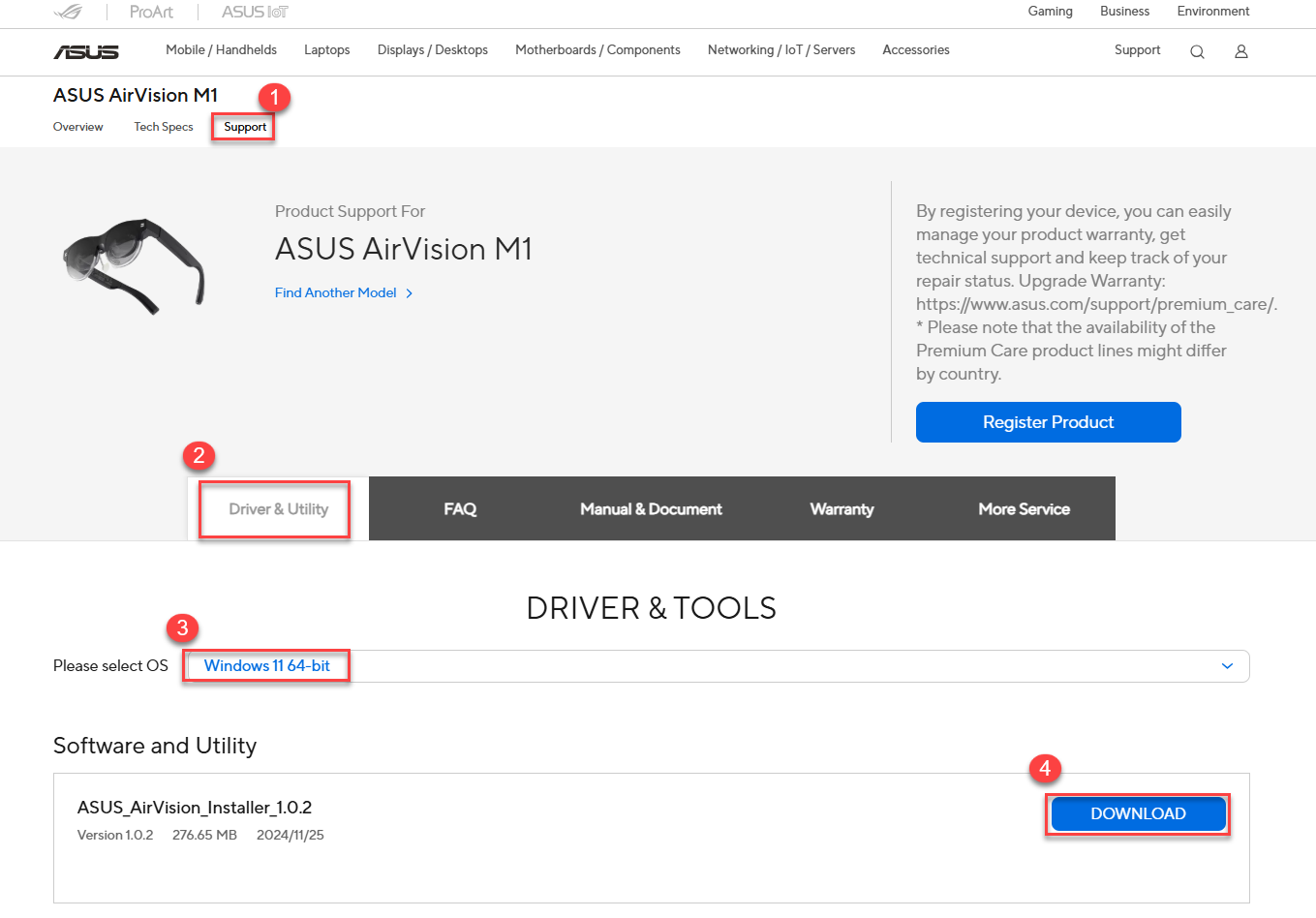This screenshot has width=1316, height=918.
Task: Open the ProArt brand link
Action: tap(151, 12)
